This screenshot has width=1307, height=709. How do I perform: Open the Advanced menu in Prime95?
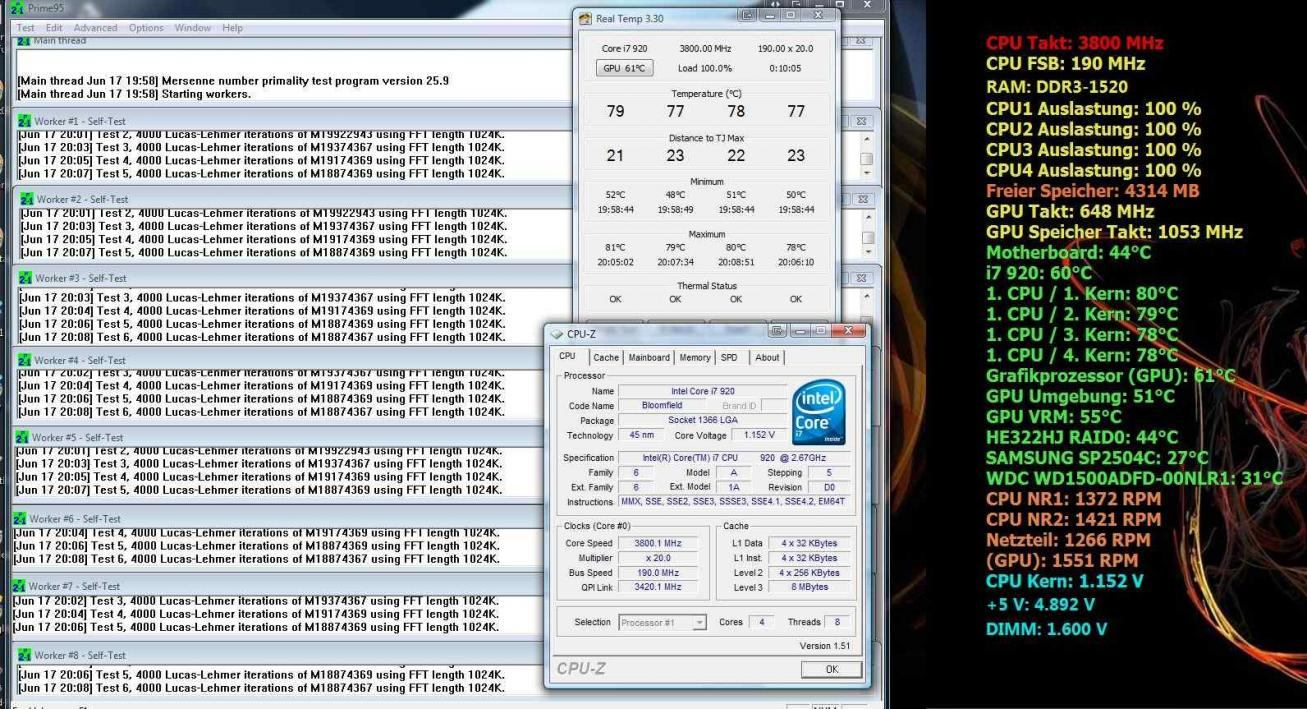coord(95,28)
